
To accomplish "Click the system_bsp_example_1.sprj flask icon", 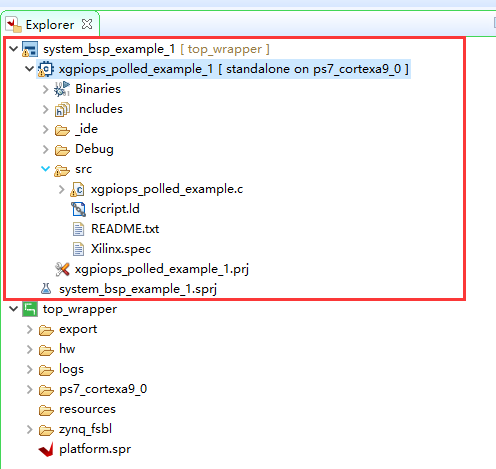I will [x=46, y=289].
